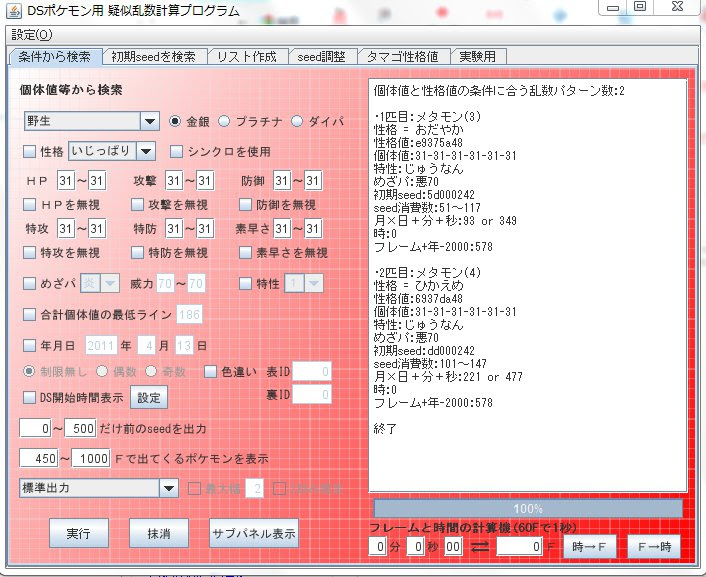Expand the めざパ type dropdown showing 炎
The width and height of the screenshot is (706, 577).
point(109,283)
